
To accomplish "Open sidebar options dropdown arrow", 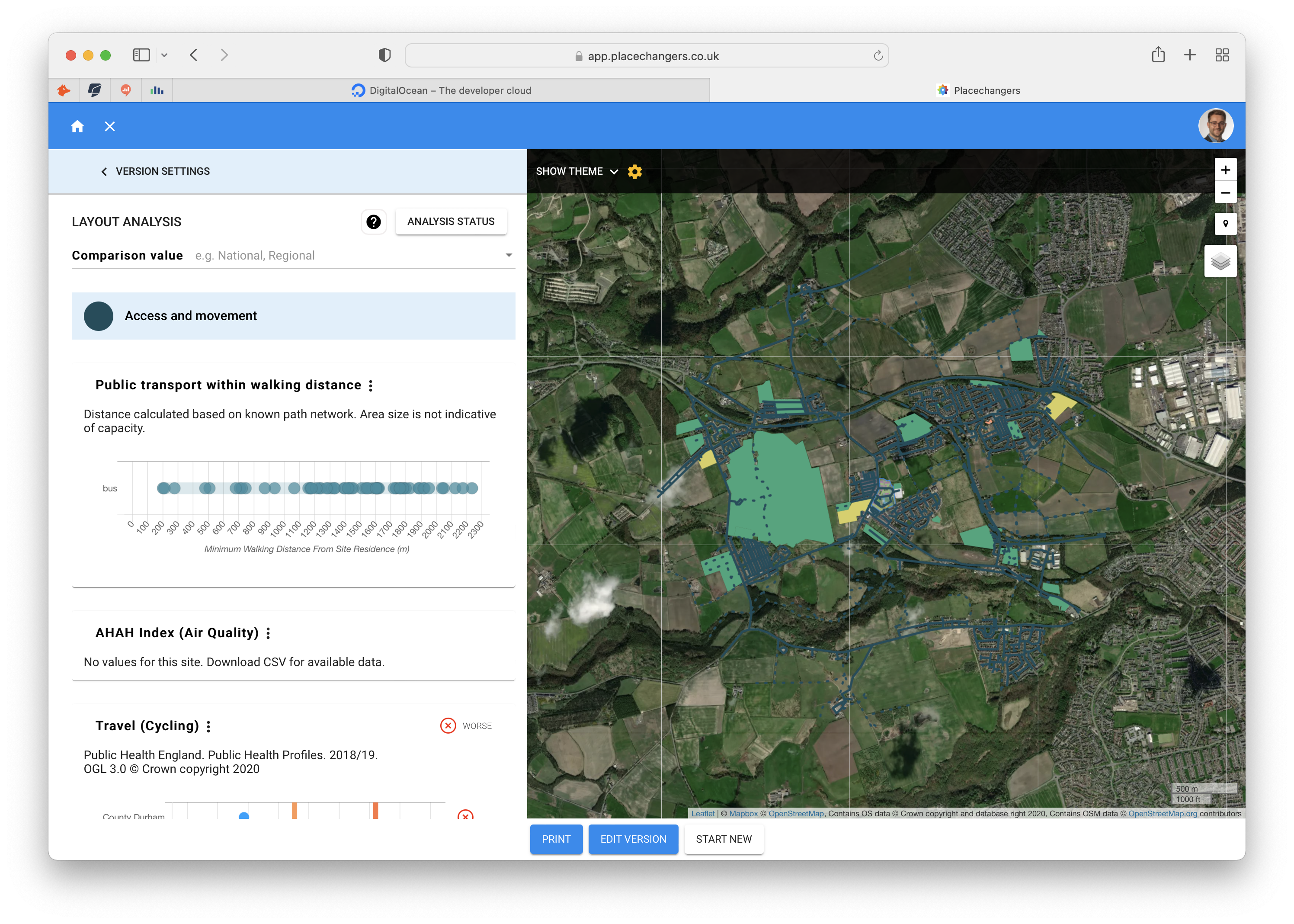I will click(x=164, y=55).
